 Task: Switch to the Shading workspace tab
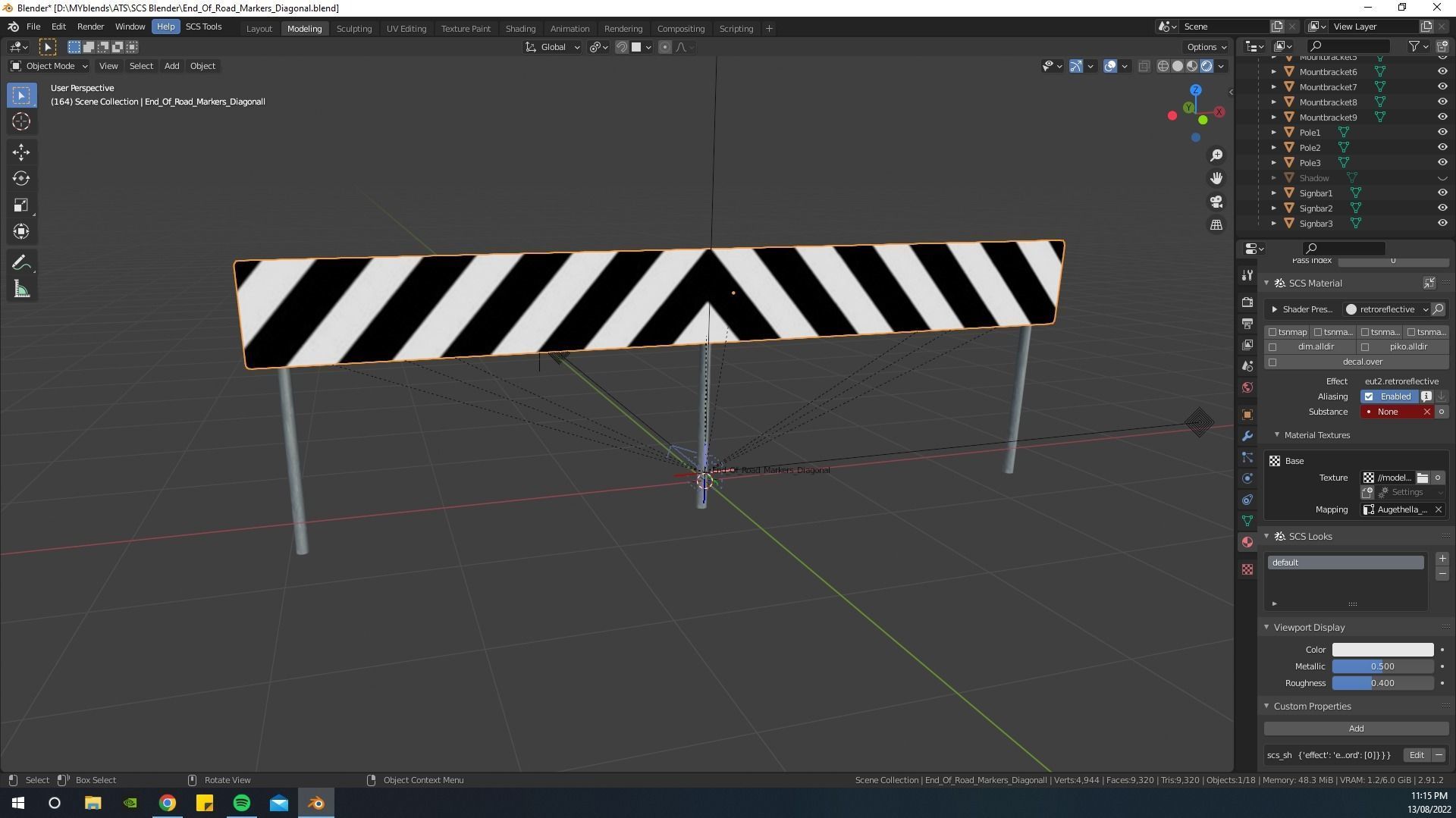click(520, 28)
